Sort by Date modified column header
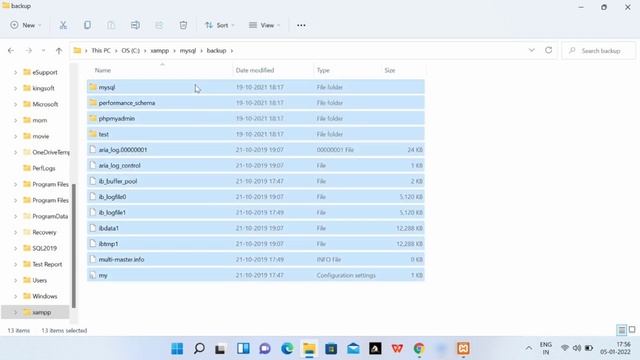Image resolution: width=640 pixels, height=360 pixels. point(255,70)
